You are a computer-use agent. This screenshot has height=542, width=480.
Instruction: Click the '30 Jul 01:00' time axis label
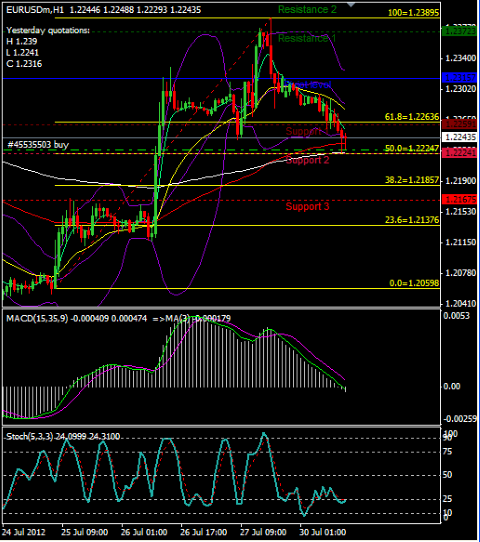[322, 532]
